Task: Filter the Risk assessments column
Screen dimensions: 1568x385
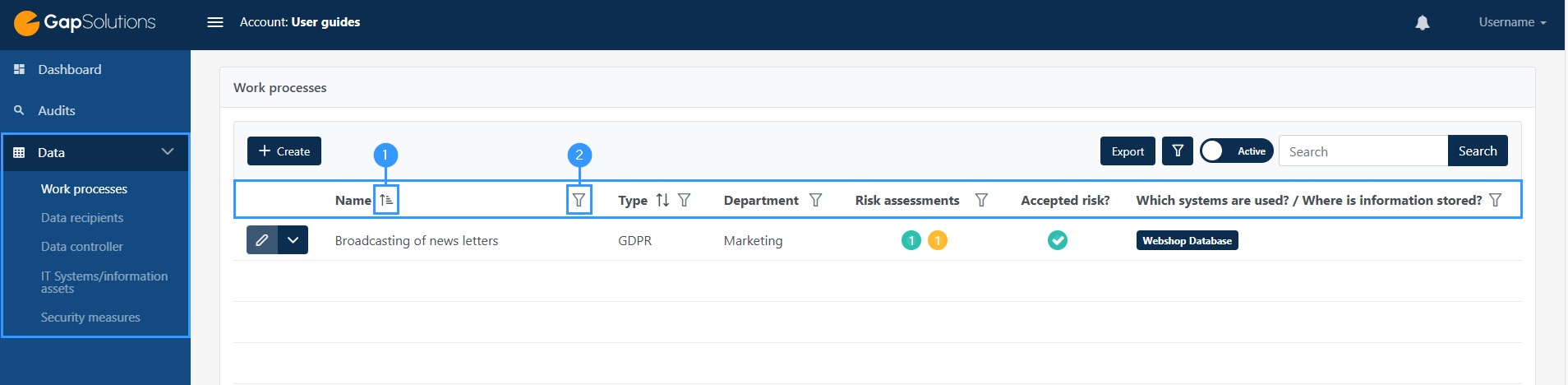Action: pyautogui.click(x=981, y=200)
